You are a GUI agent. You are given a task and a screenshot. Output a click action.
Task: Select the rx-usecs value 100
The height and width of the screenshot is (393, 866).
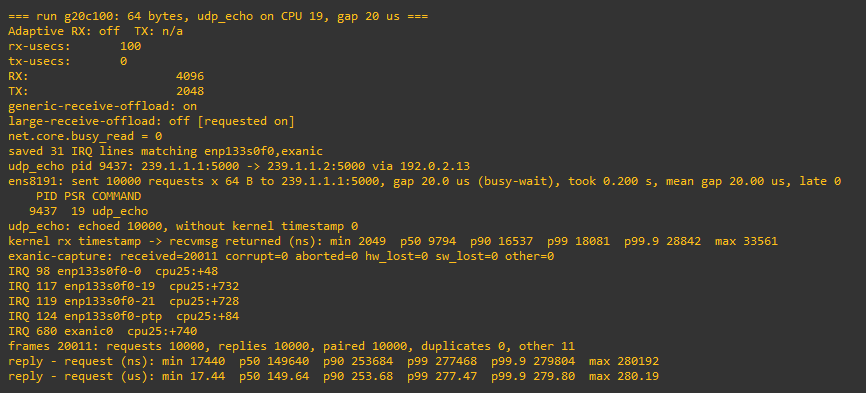pos(130,46)
